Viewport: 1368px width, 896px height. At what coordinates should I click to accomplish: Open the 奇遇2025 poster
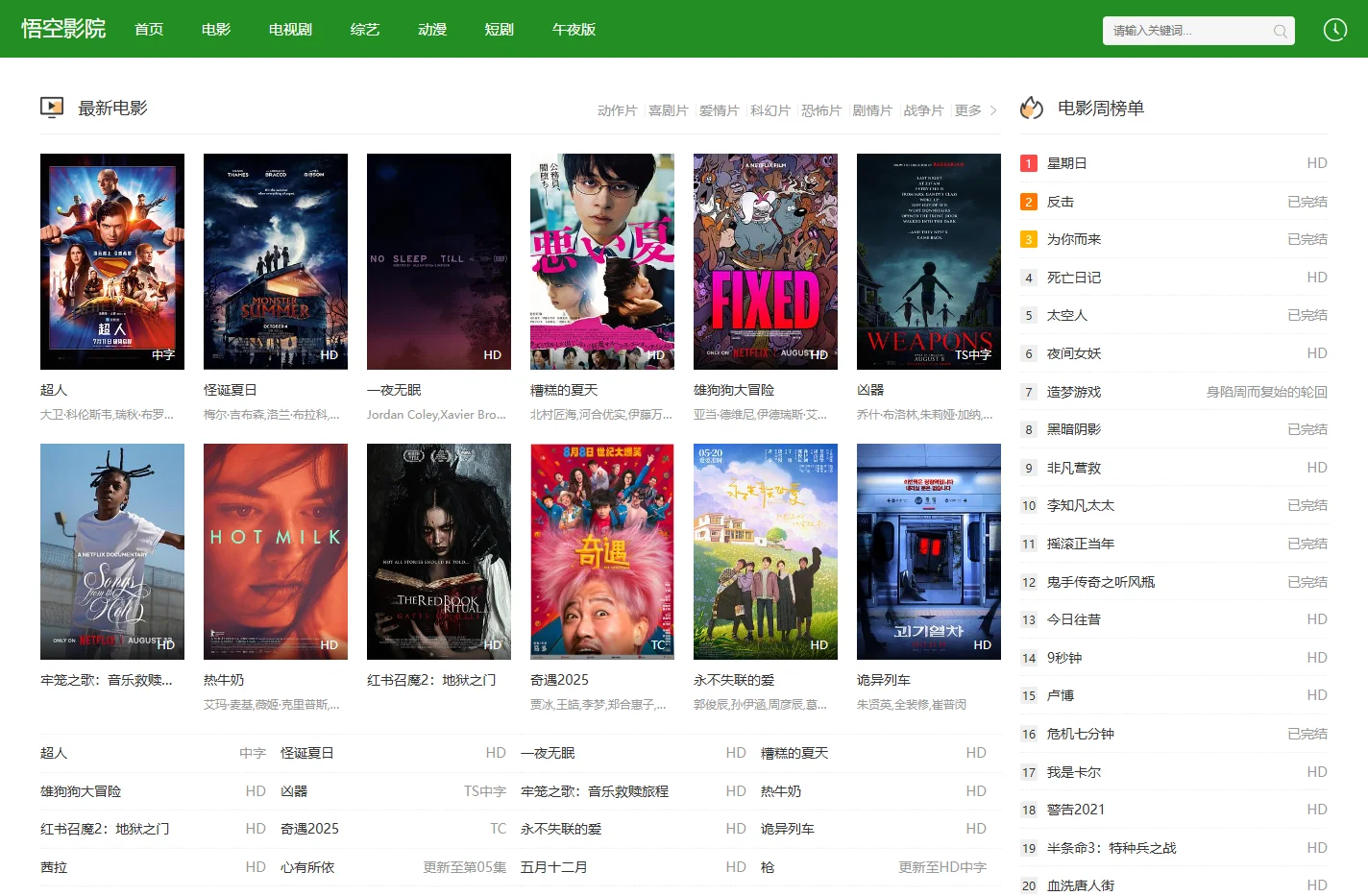point(602,551)
